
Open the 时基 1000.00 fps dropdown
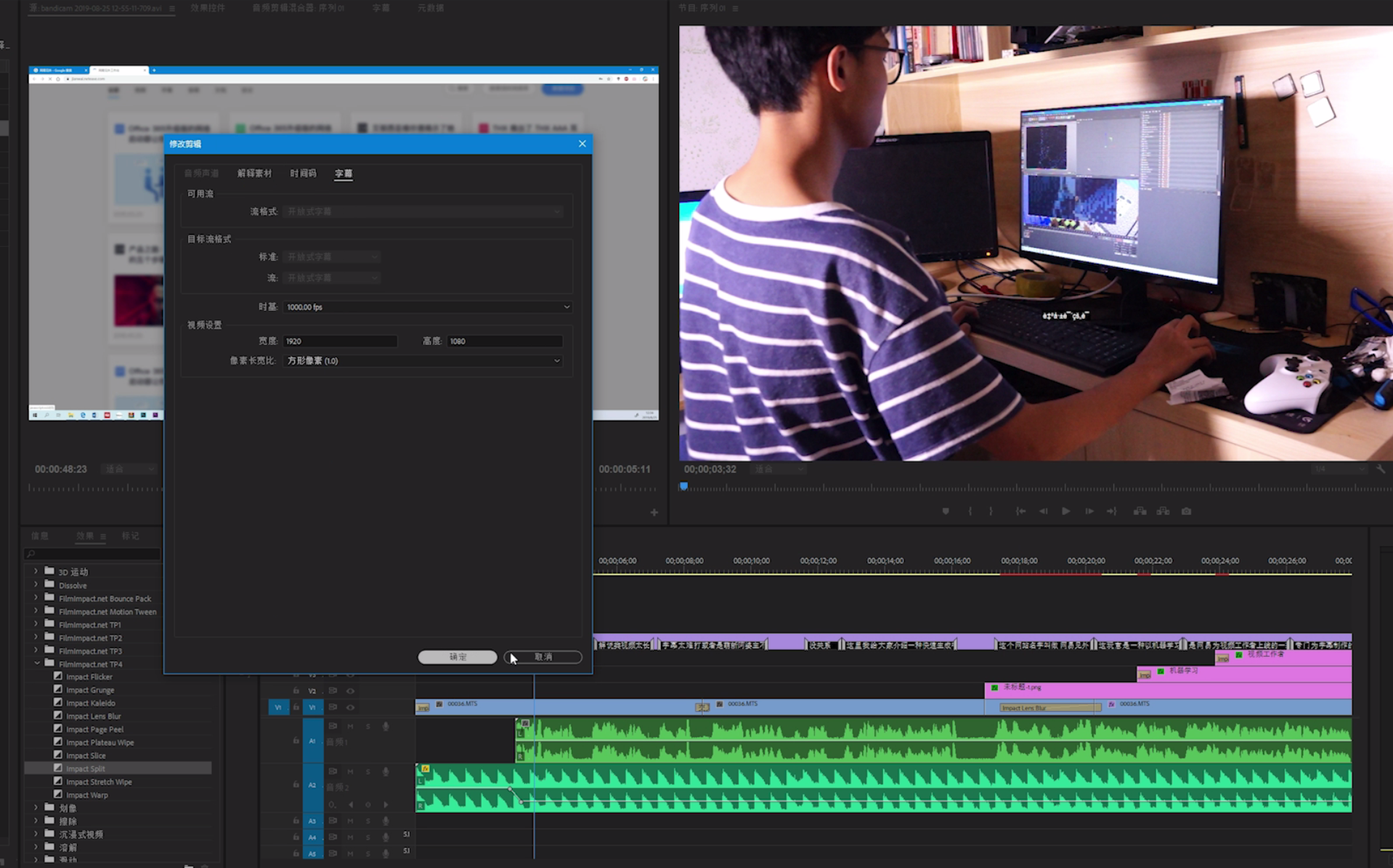pyautogui.click(x=427, y=307)
